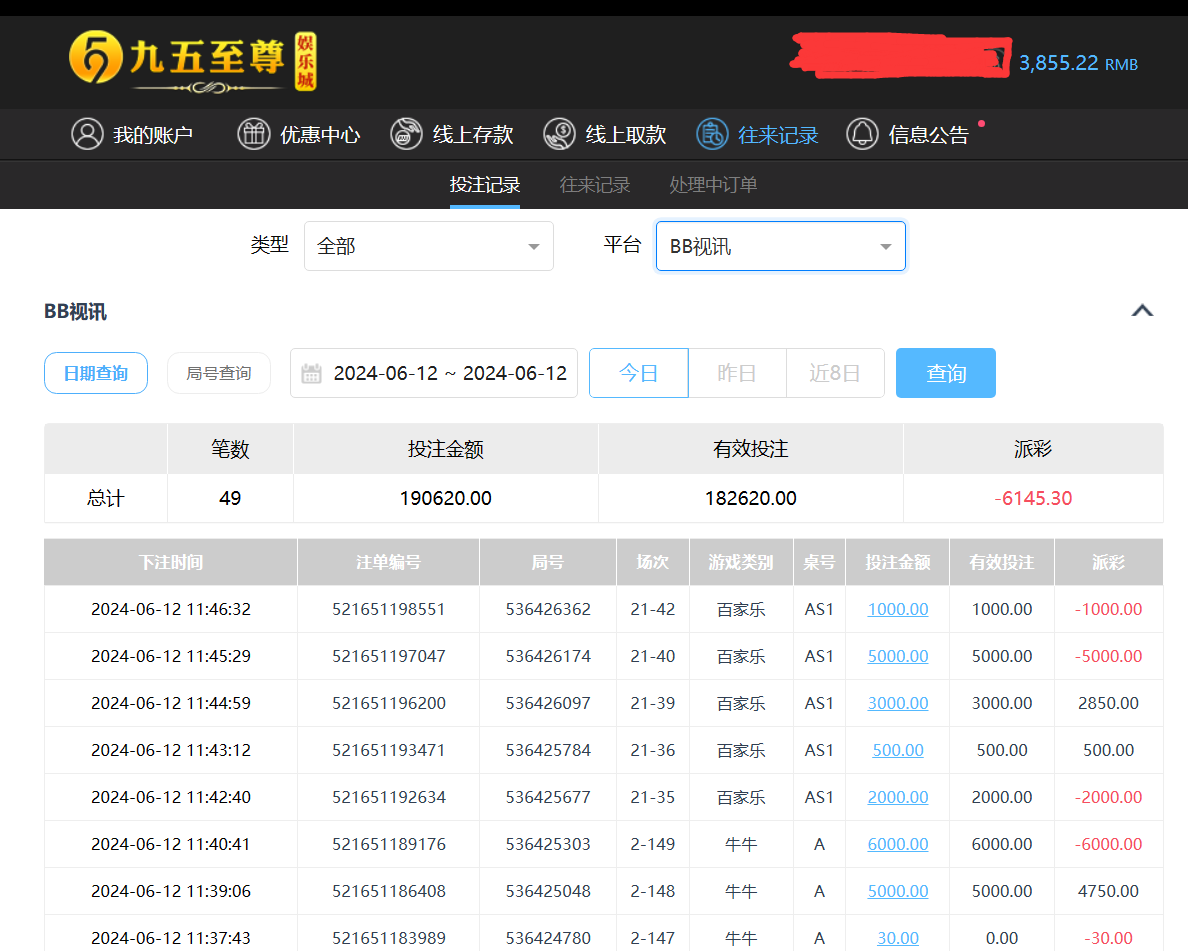Click the 信息公告 bell icon
The height and width of the screenshot is (951, 1188).
coord(862,134)
